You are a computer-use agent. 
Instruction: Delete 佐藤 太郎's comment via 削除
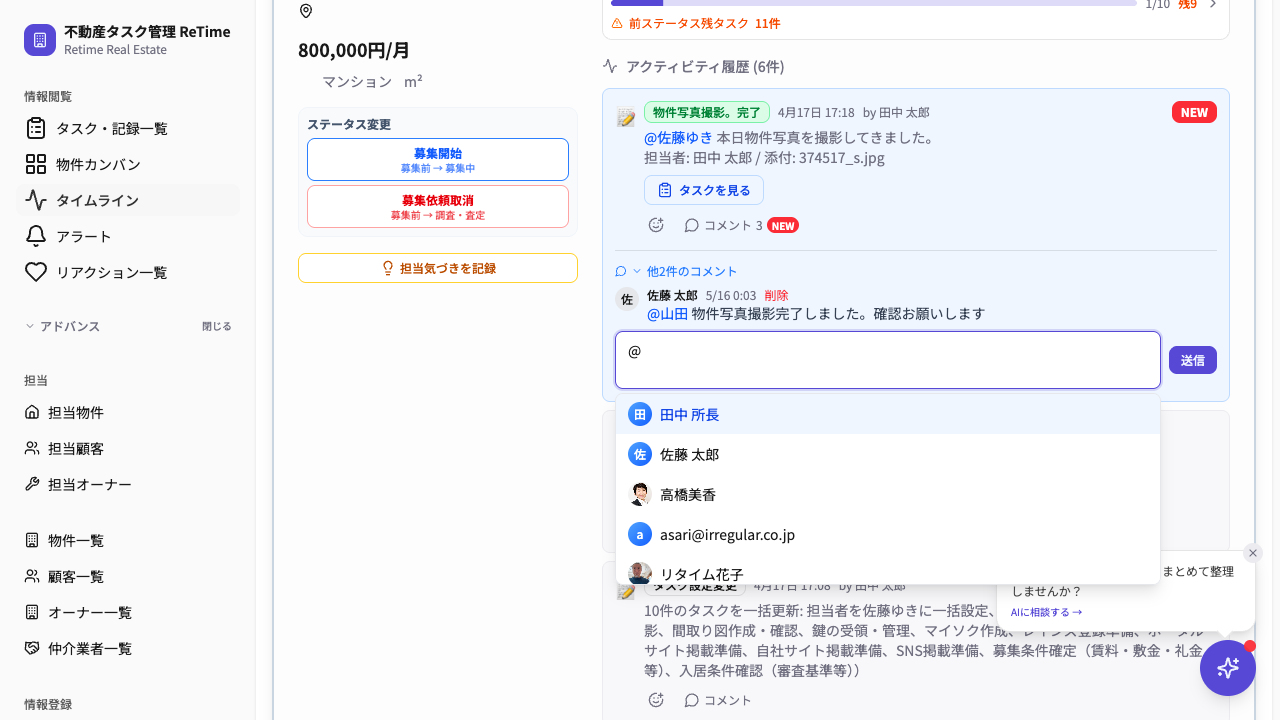point(776,296)
